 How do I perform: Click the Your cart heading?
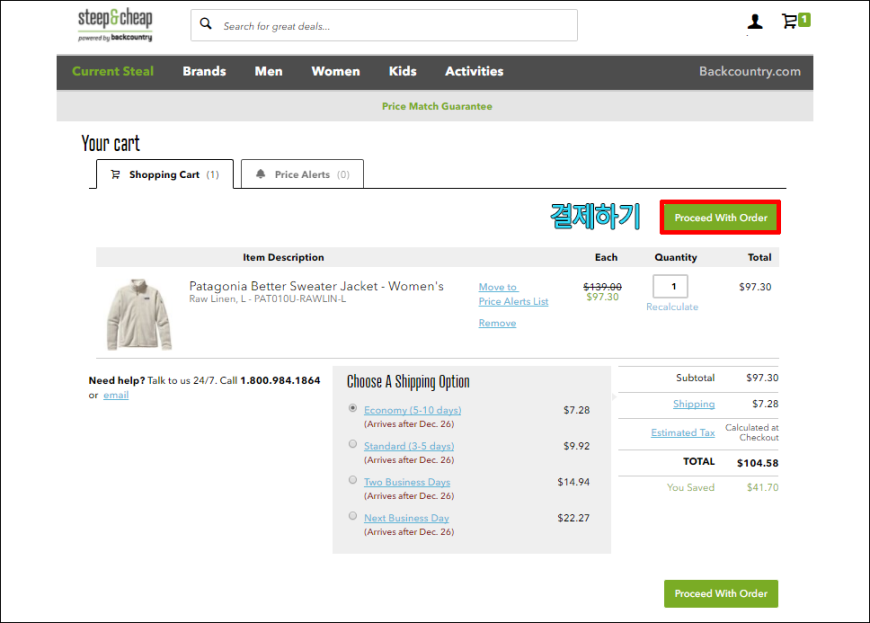click(110, 143)
